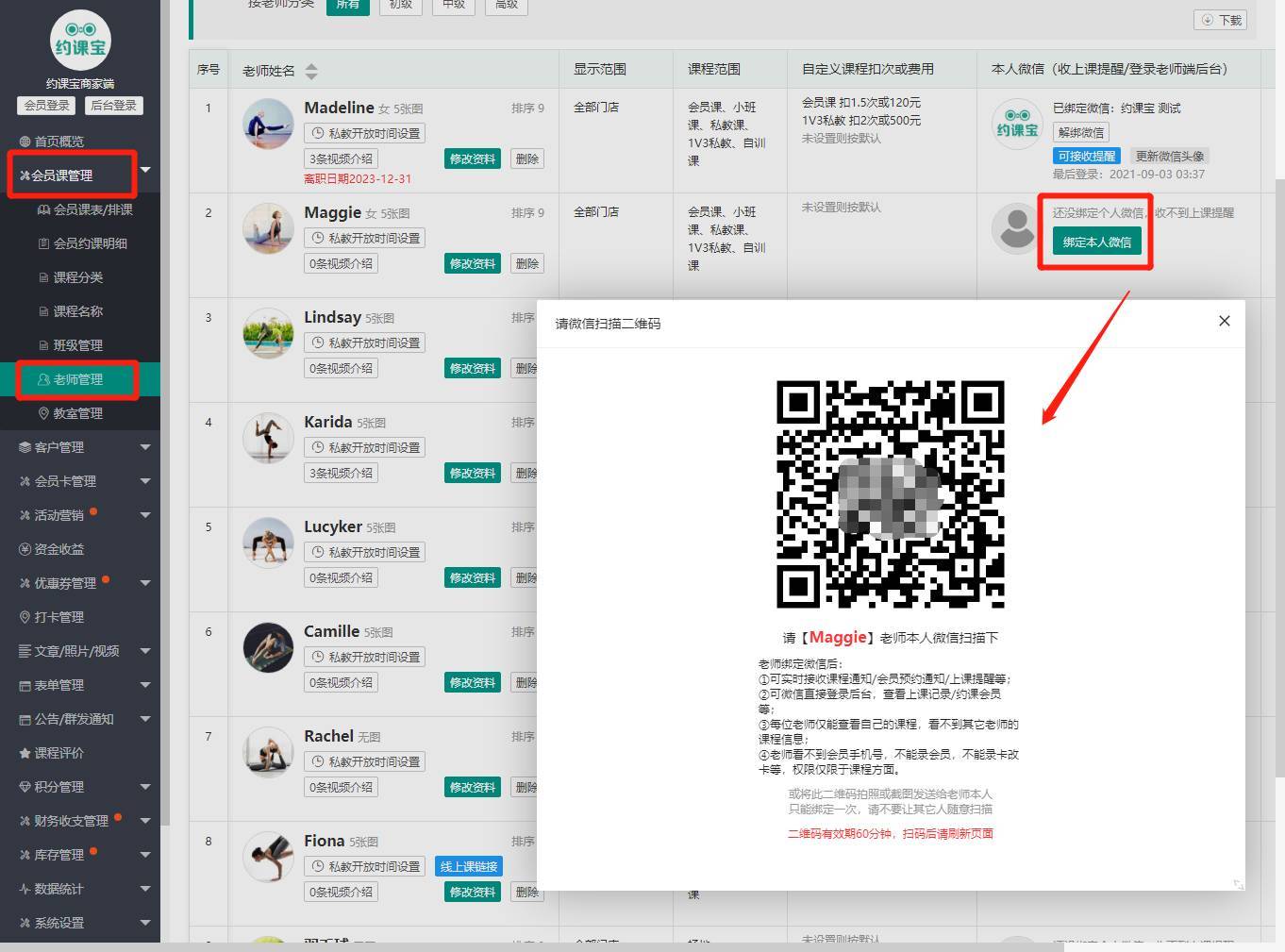Click 修改资料 for Rachel
The width and height of the screenshot is (1285, 952).
click(472, 787)
